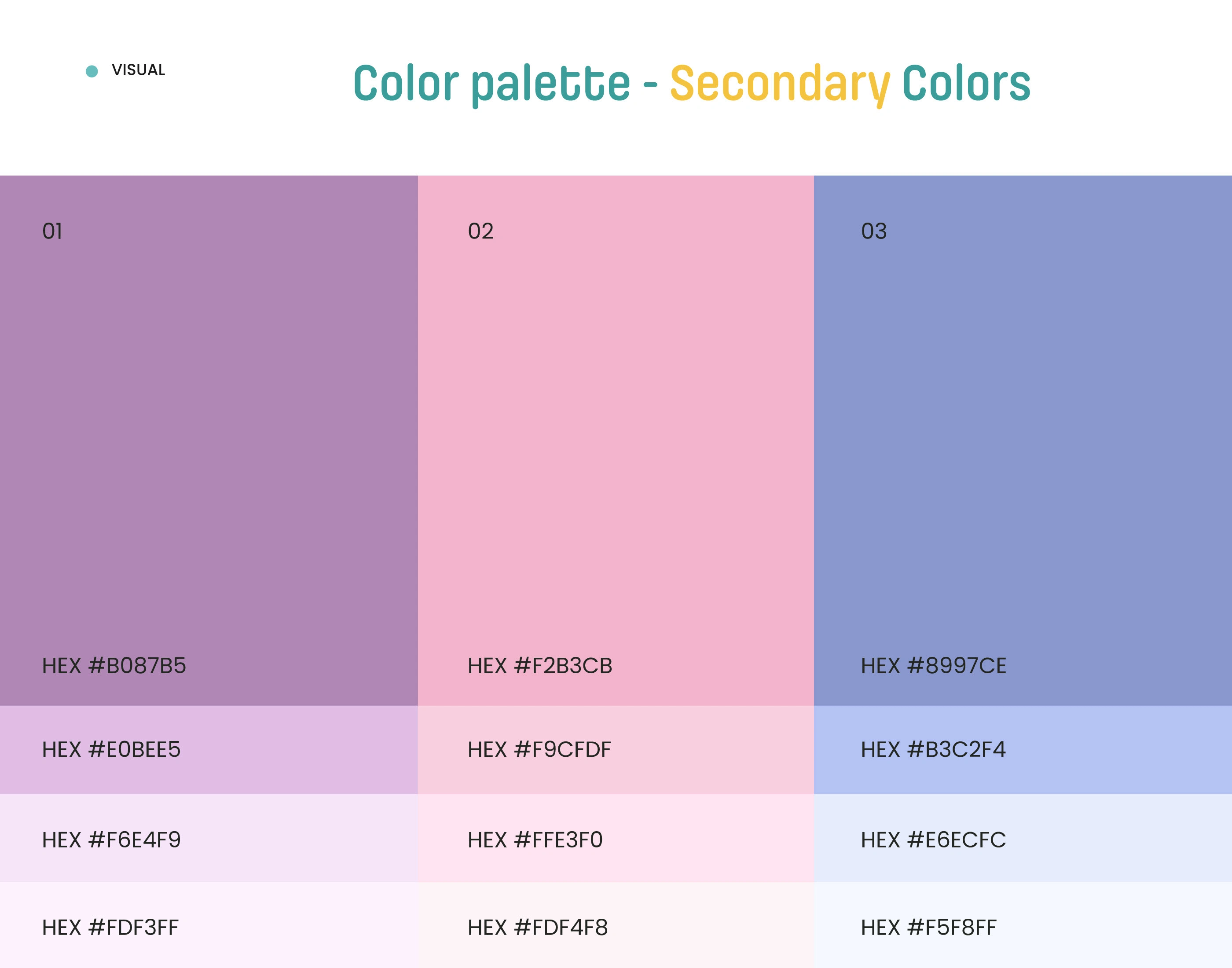Image resolution: width=1232 pixels, height=968 pixels.
Task: Select the lightest pink #FDF4F8 swatch
Action: [x=616, y=926]
